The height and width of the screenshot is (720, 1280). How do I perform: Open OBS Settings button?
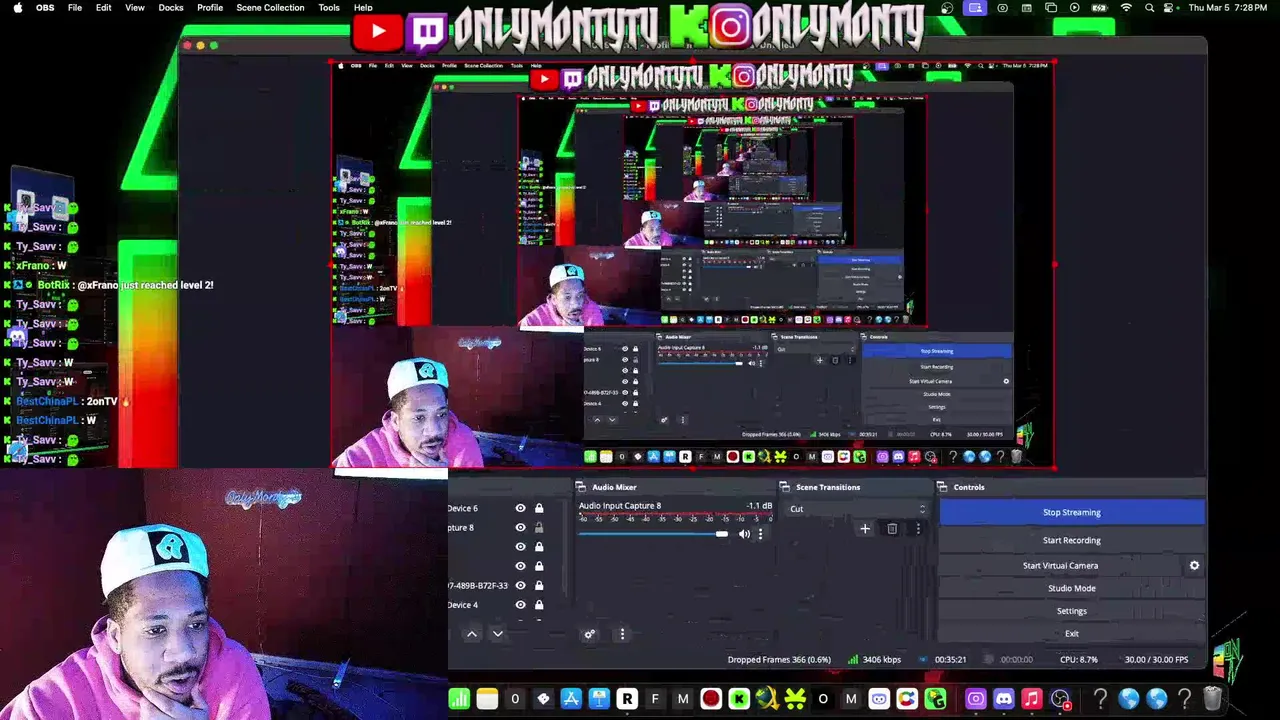tap(1072, 611)
